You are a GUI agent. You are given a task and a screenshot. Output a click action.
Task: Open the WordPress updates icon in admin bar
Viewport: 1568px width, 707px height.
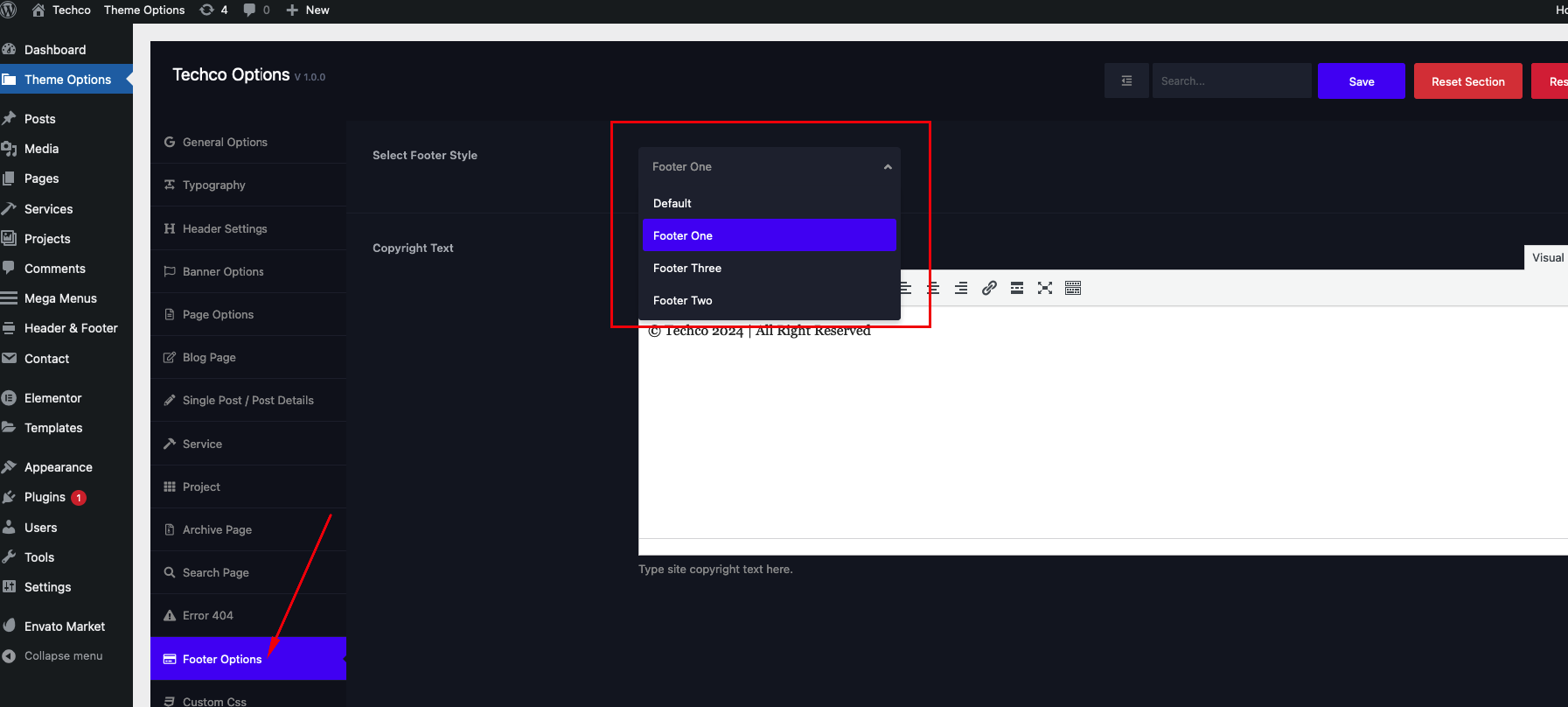click(213, 10)
